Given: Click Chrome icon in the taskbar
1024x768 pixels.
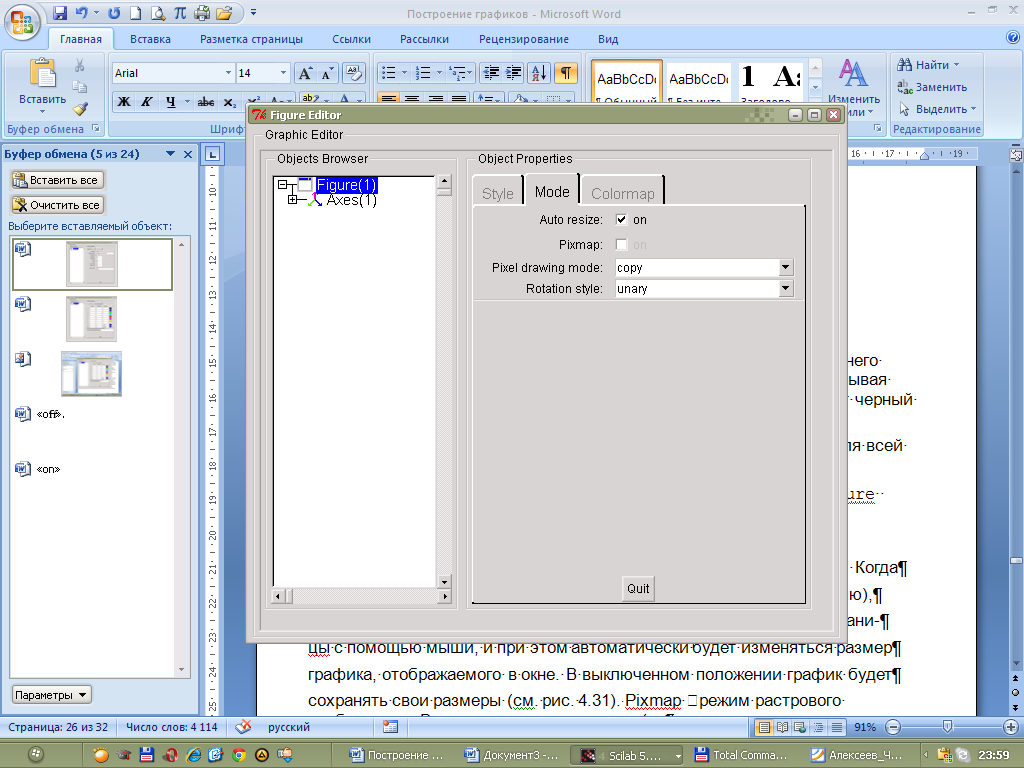Looking at the screenshot, I should point(239,755).
